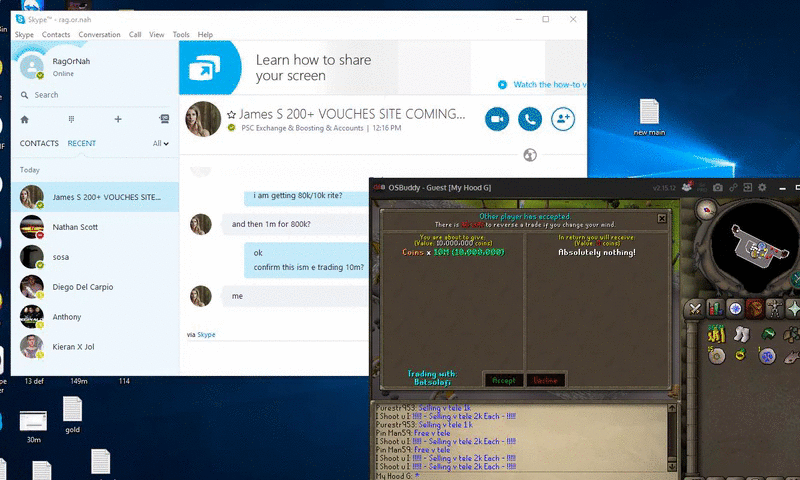Screen dimensions: 800x480
Task: Open the Skype bots contact card icon
Action: [164, 119]
